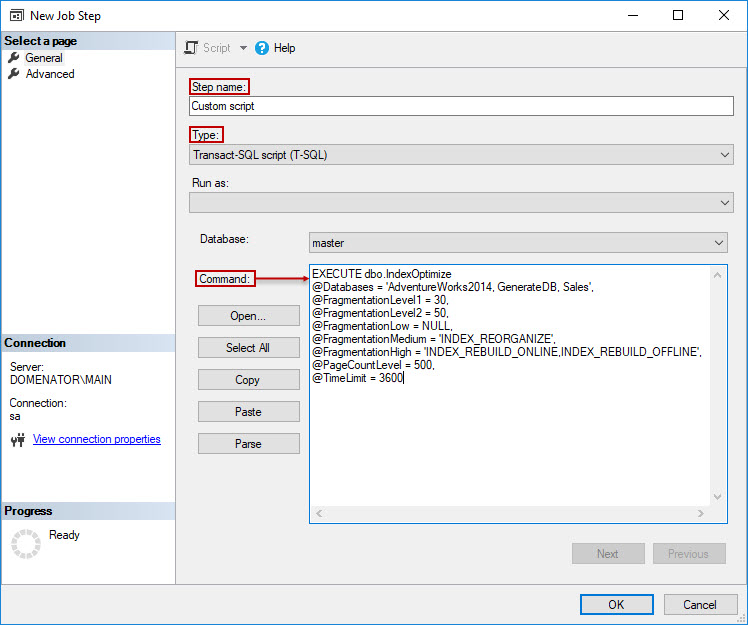Screen dimensions: 748x625
Task: Click the '@FragmentationMedium' line
Action: click(434, 339)
